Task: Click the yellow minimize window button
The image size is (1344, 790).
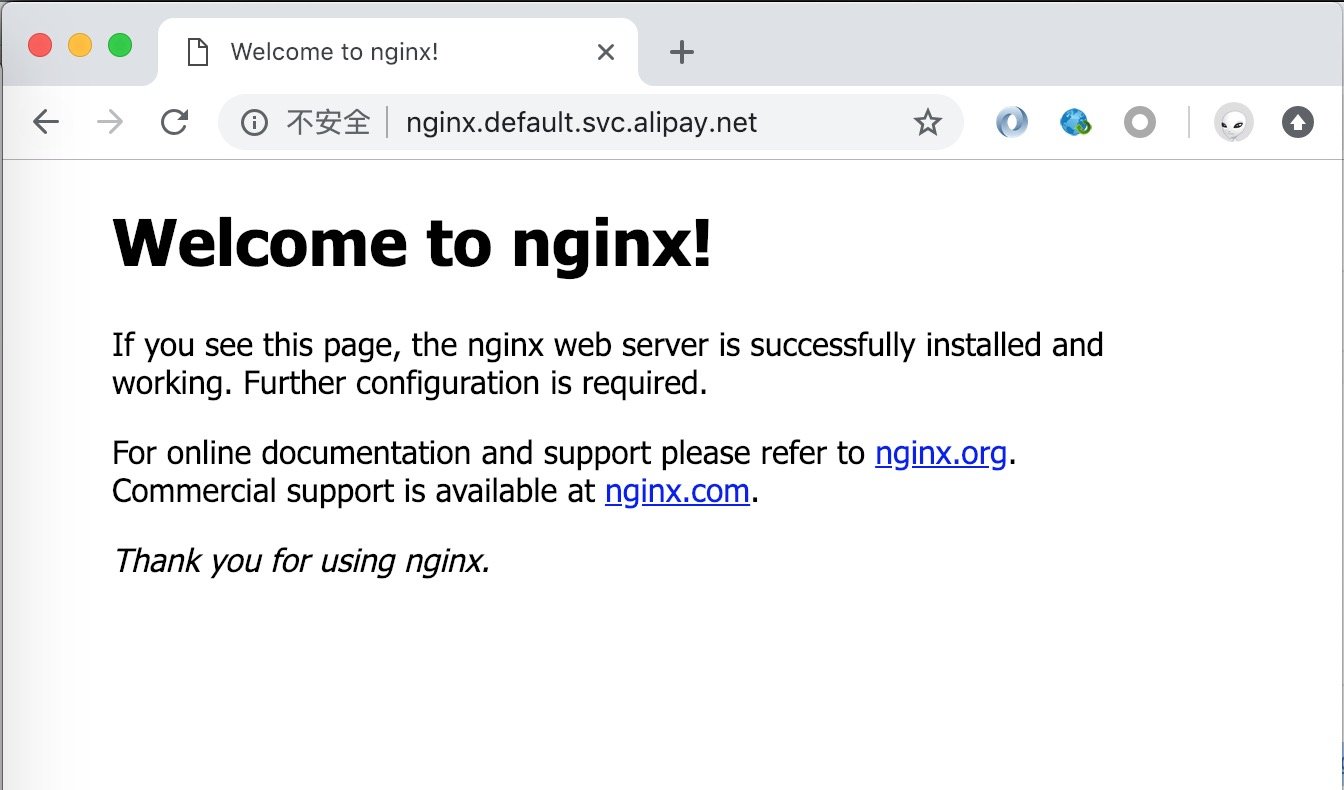Action: 80,45
